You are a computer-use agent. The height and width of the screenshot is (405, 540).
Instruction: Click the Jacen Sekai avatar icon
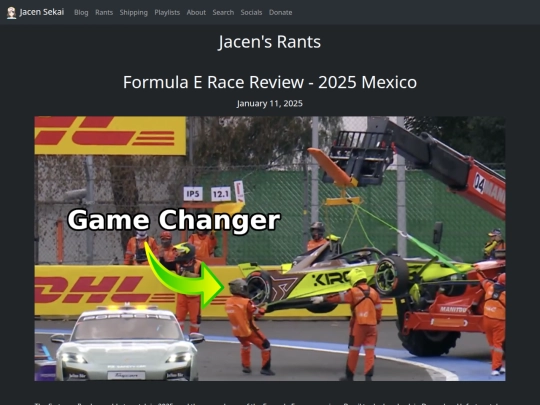[x=11, y=13]
